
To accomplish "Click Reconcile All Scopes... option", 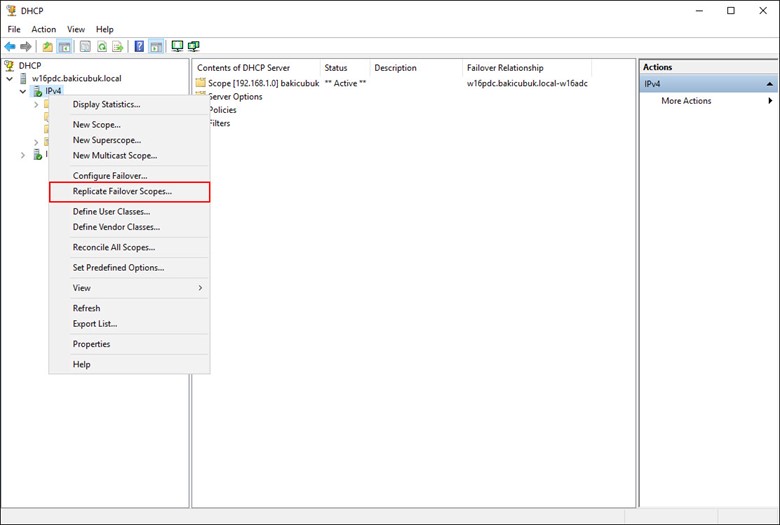I will (x=114, y=247).
